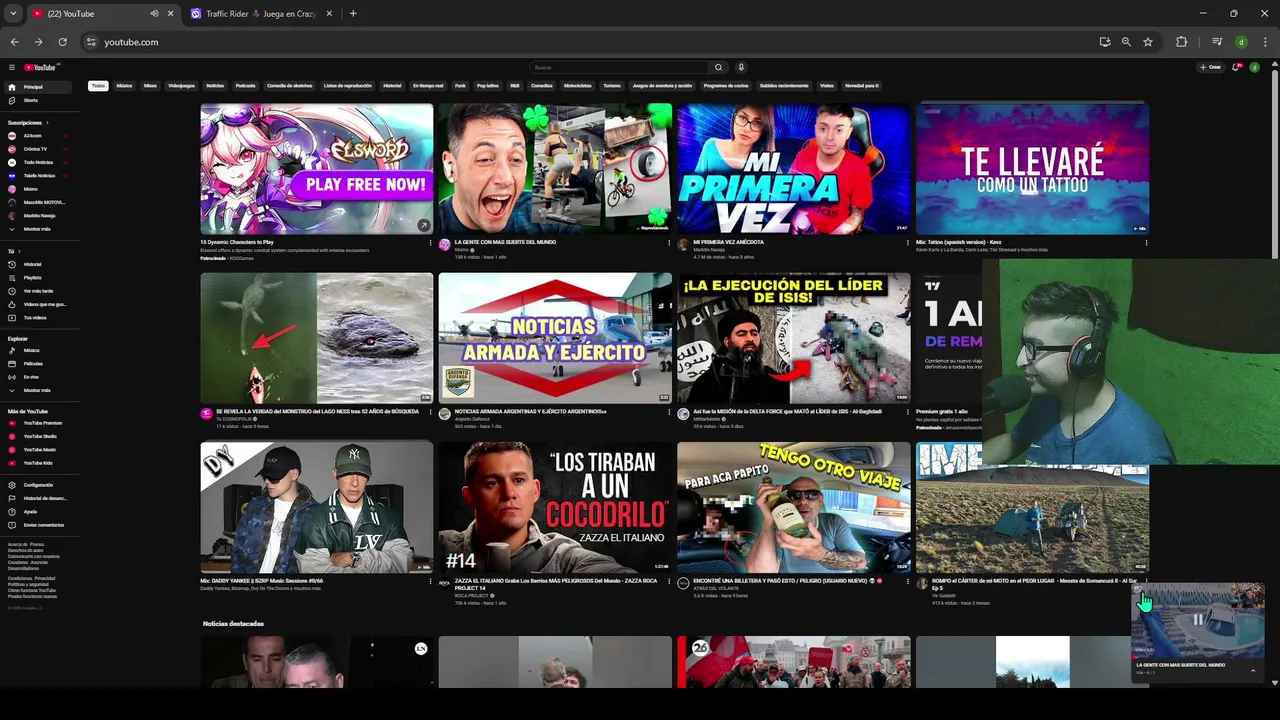Mute the YouTube tab audio
The width and height of the screenshot is (1280, 720).
[x=154, y=14]
